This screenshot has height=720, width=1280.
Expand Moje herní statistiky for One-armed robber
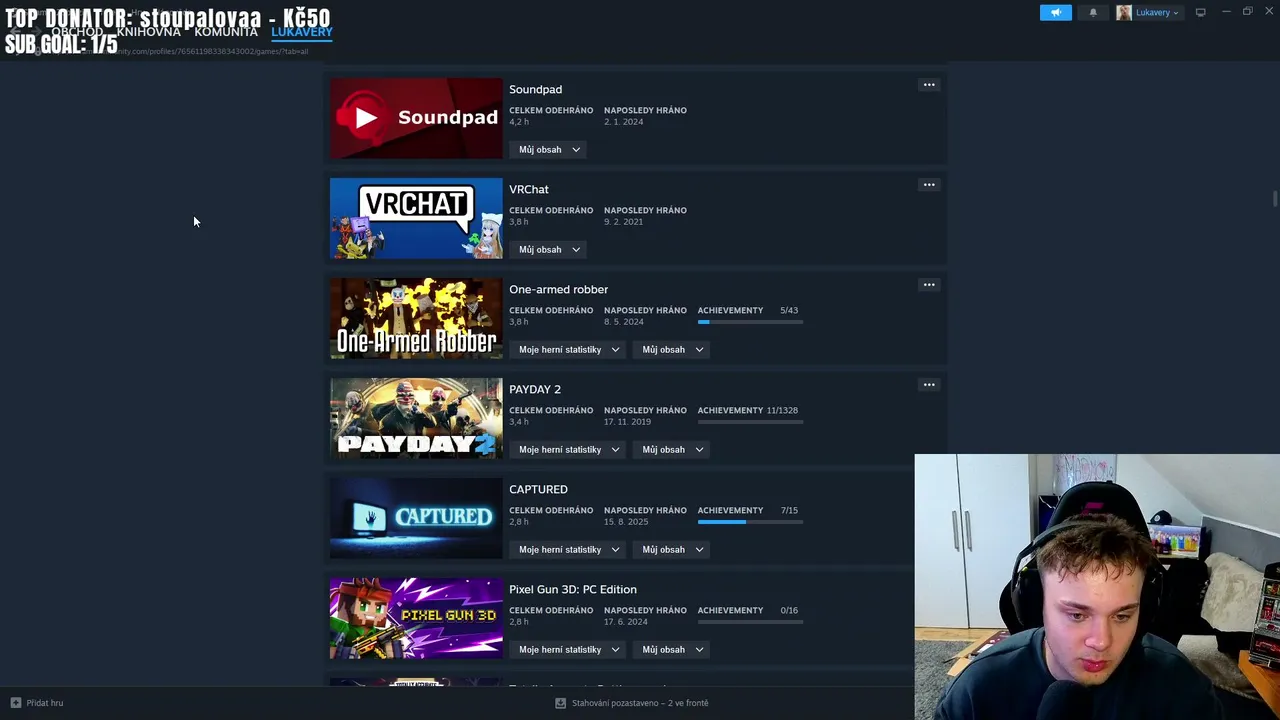click(569, 350)
